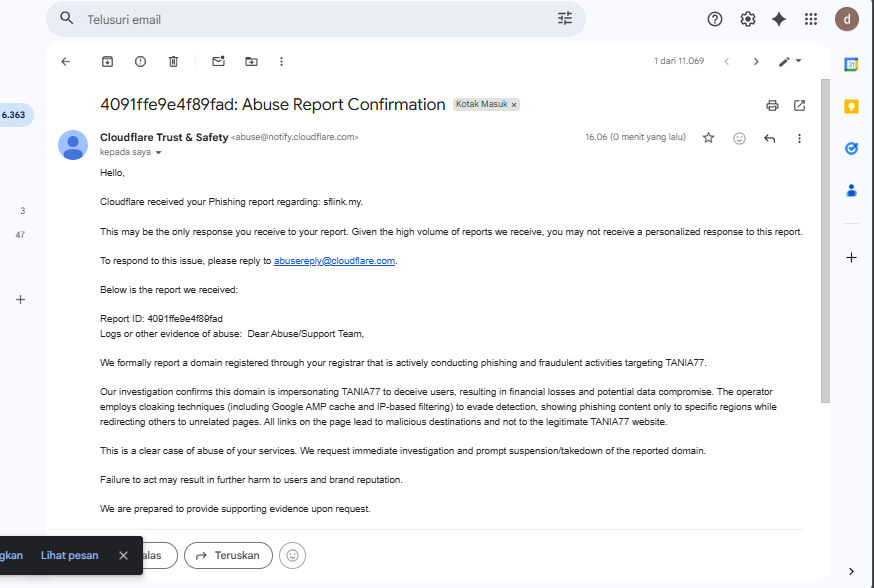Open email in new window
The width and height of the screenshot is (874, 588).
[x=799, y=105]
